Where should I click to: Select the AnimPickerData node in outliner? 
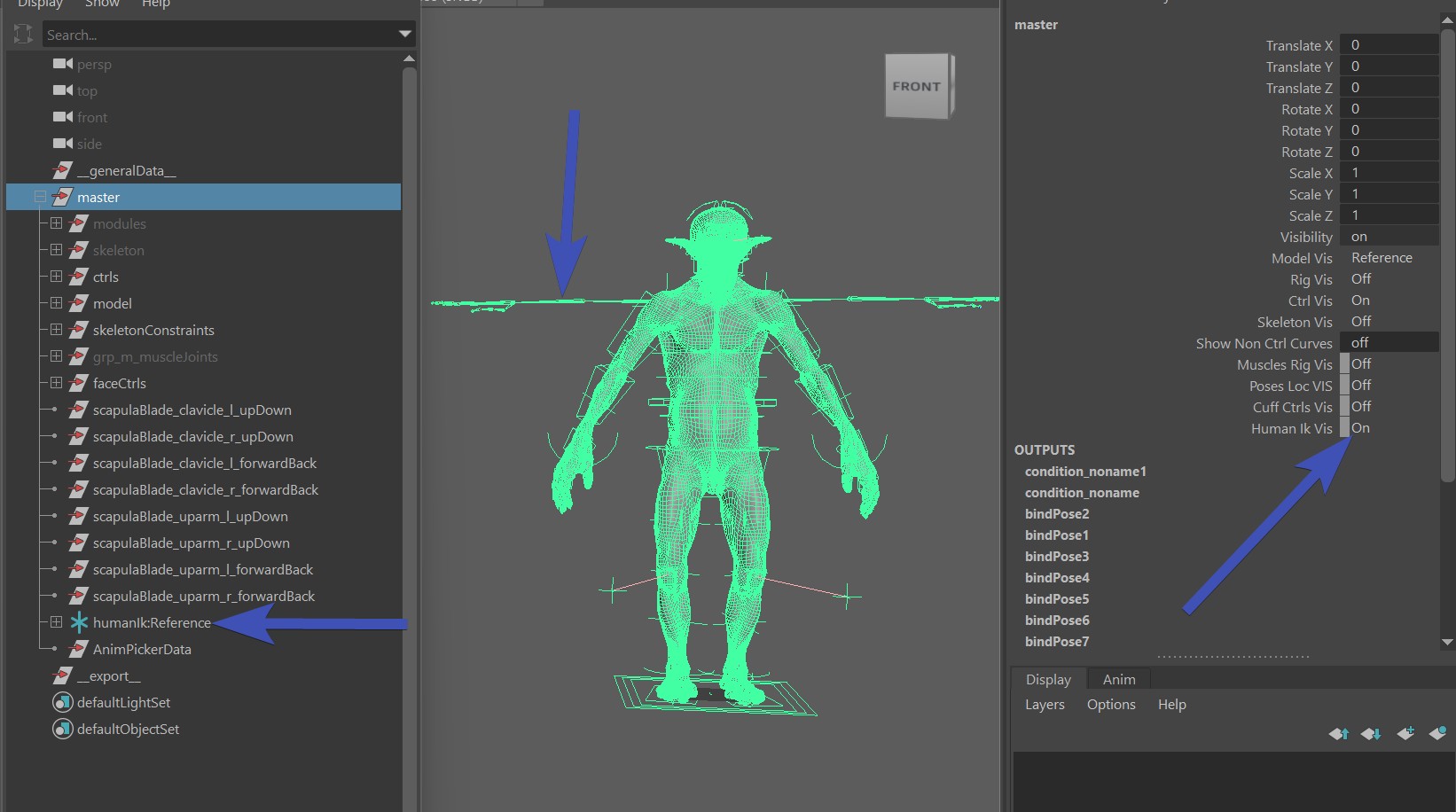[x=142, y=649]
